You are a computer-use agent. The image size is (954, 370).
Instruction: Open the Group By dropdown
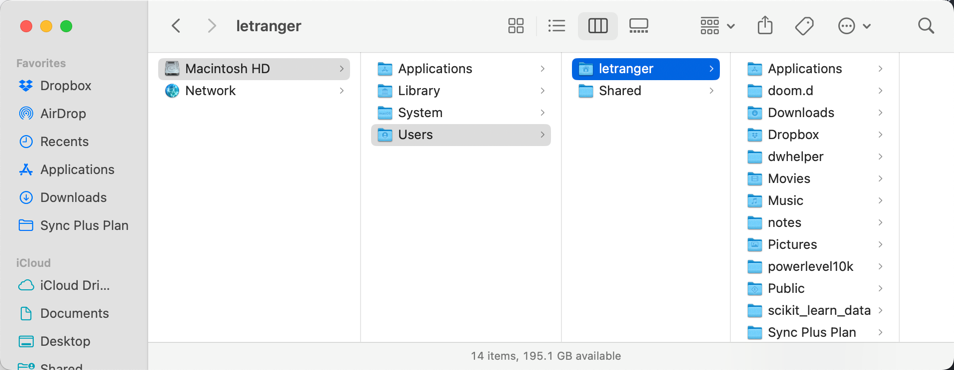click(717, 26)
